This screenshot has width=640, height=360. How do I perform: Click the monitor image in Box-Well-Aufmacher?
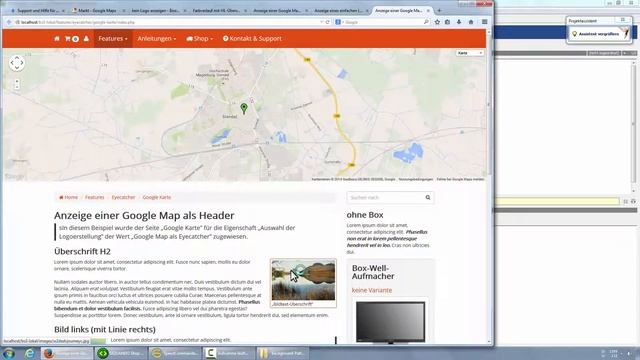[390, 322]
